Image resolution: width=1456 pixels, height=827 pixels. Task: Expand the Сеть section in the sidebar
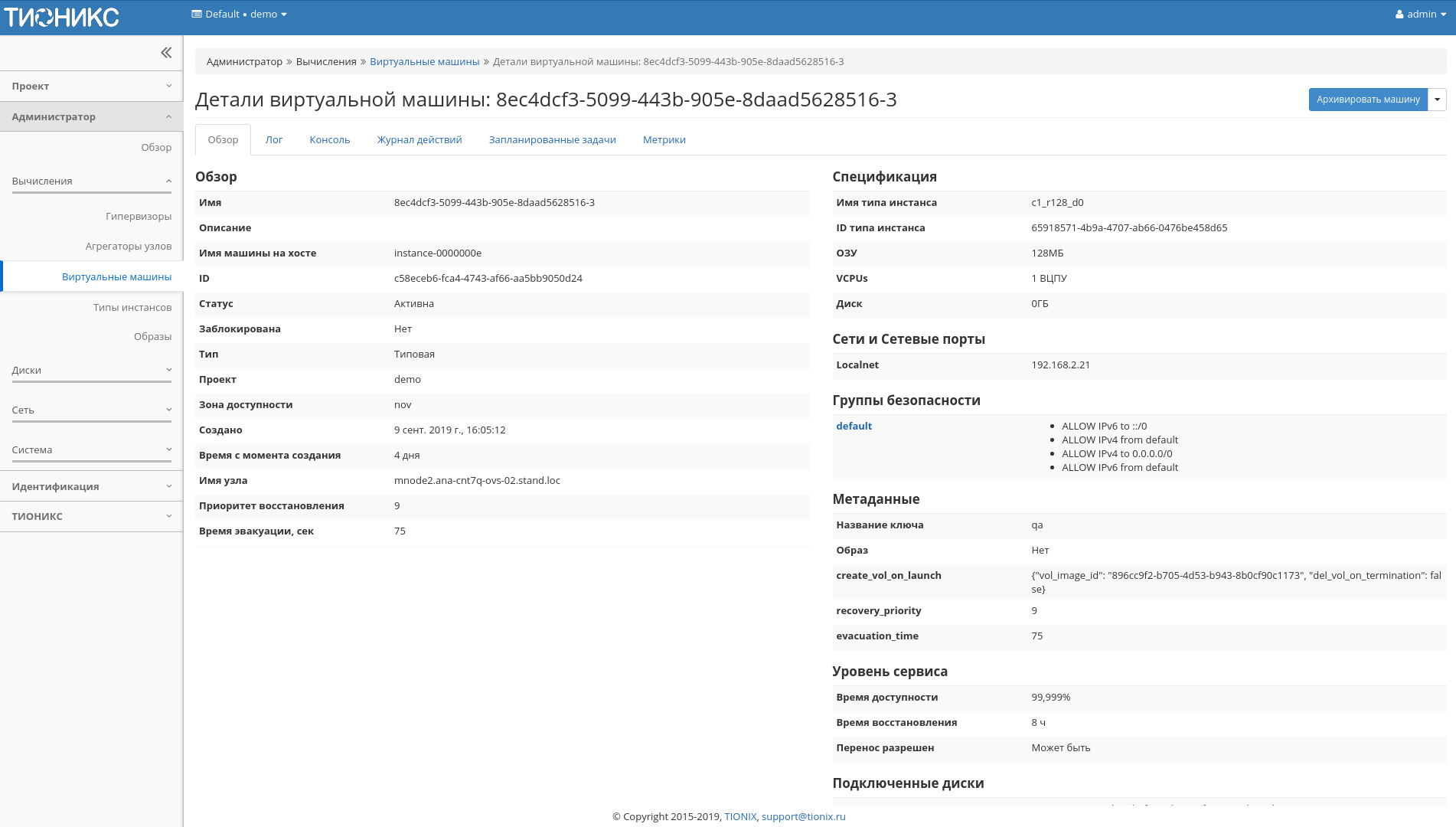(91, 410)
